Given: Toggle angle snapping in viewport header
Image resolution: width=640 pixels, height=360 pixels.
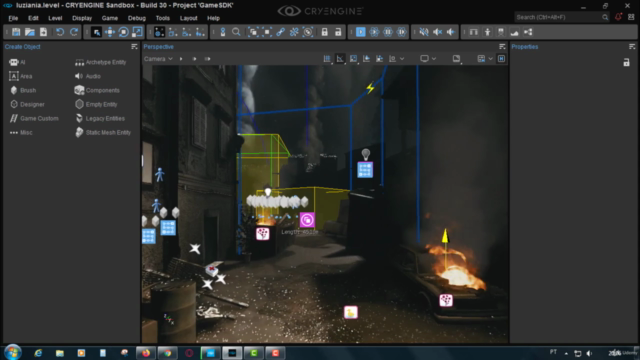Looking at the screenshot, I should (340, 59).
